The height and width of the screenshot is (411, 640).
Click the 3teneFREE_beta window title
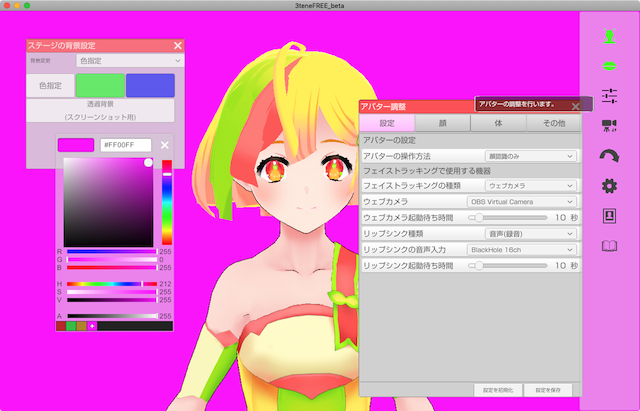[320, 6]
